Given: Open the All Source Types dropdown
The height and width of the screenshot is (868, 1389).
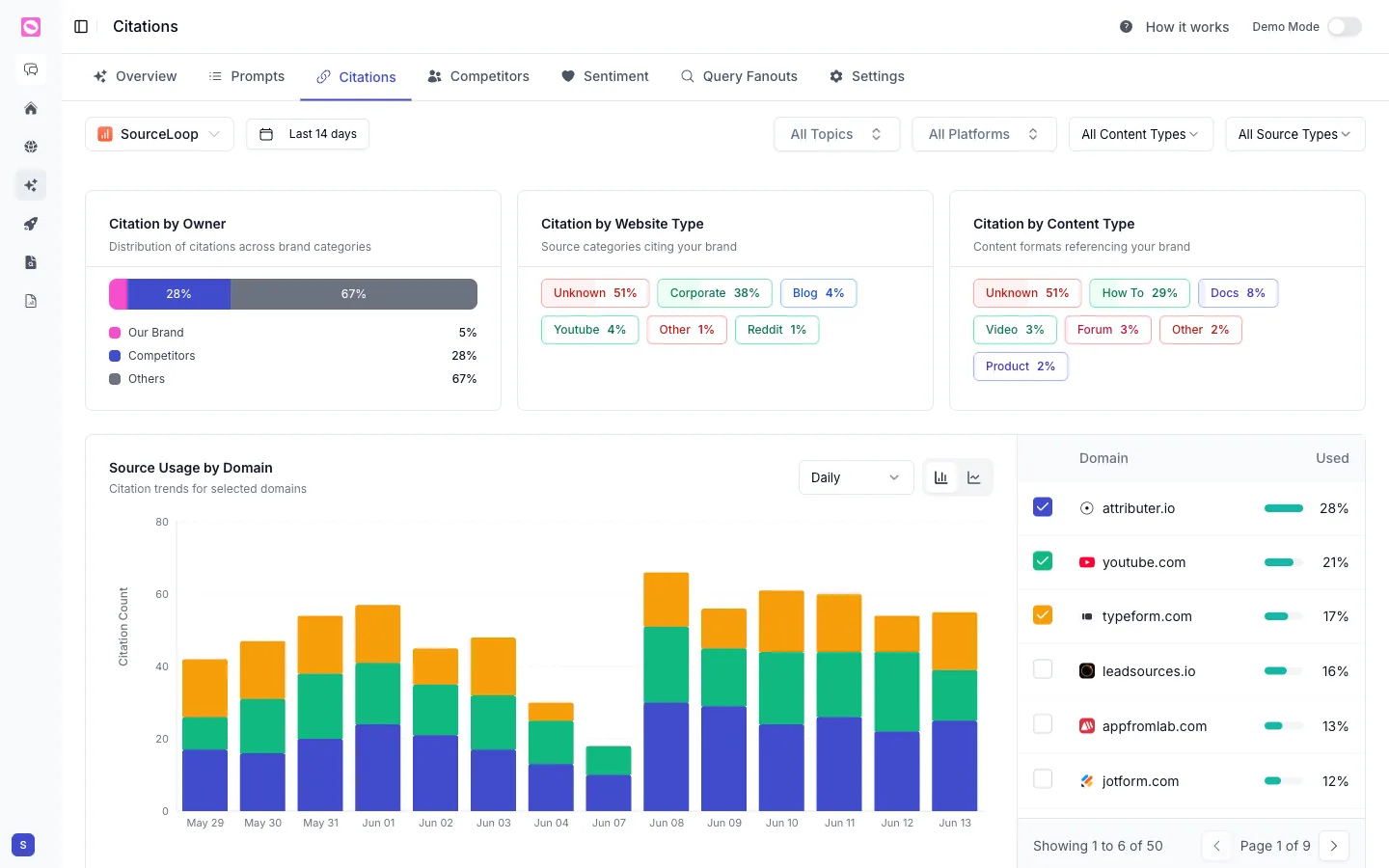Looking at the screenshot, I should [x=1294, y=134].
